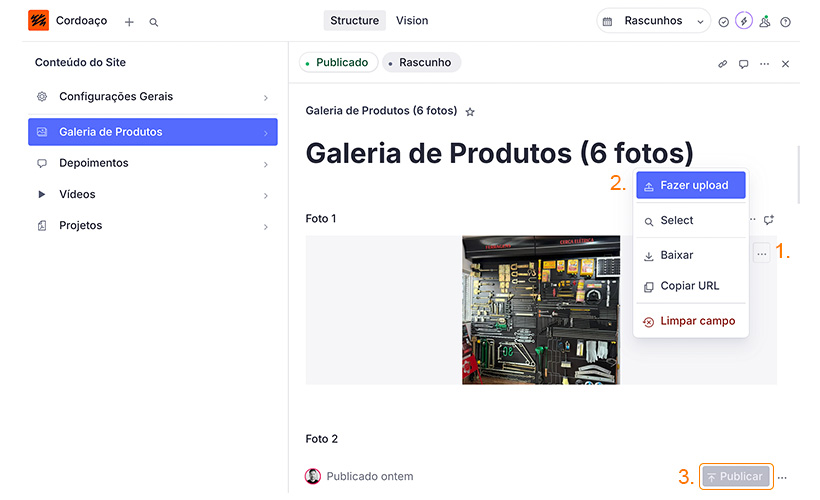The height and width of the screenshot is (500, 820).
Task: Choose Fazer upload from the menu
Action: 690,185
